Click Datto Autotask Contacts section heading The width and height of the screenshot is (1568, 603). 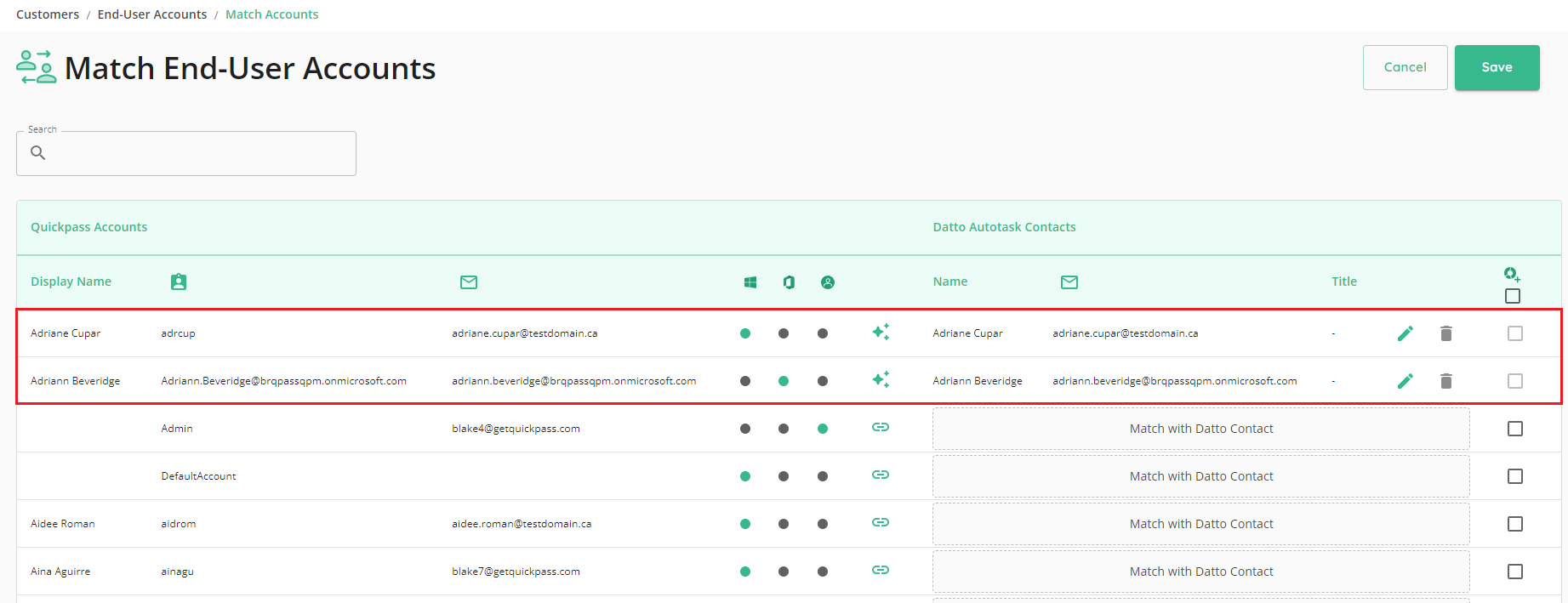pyautogui.click(x=1005, y=227)
